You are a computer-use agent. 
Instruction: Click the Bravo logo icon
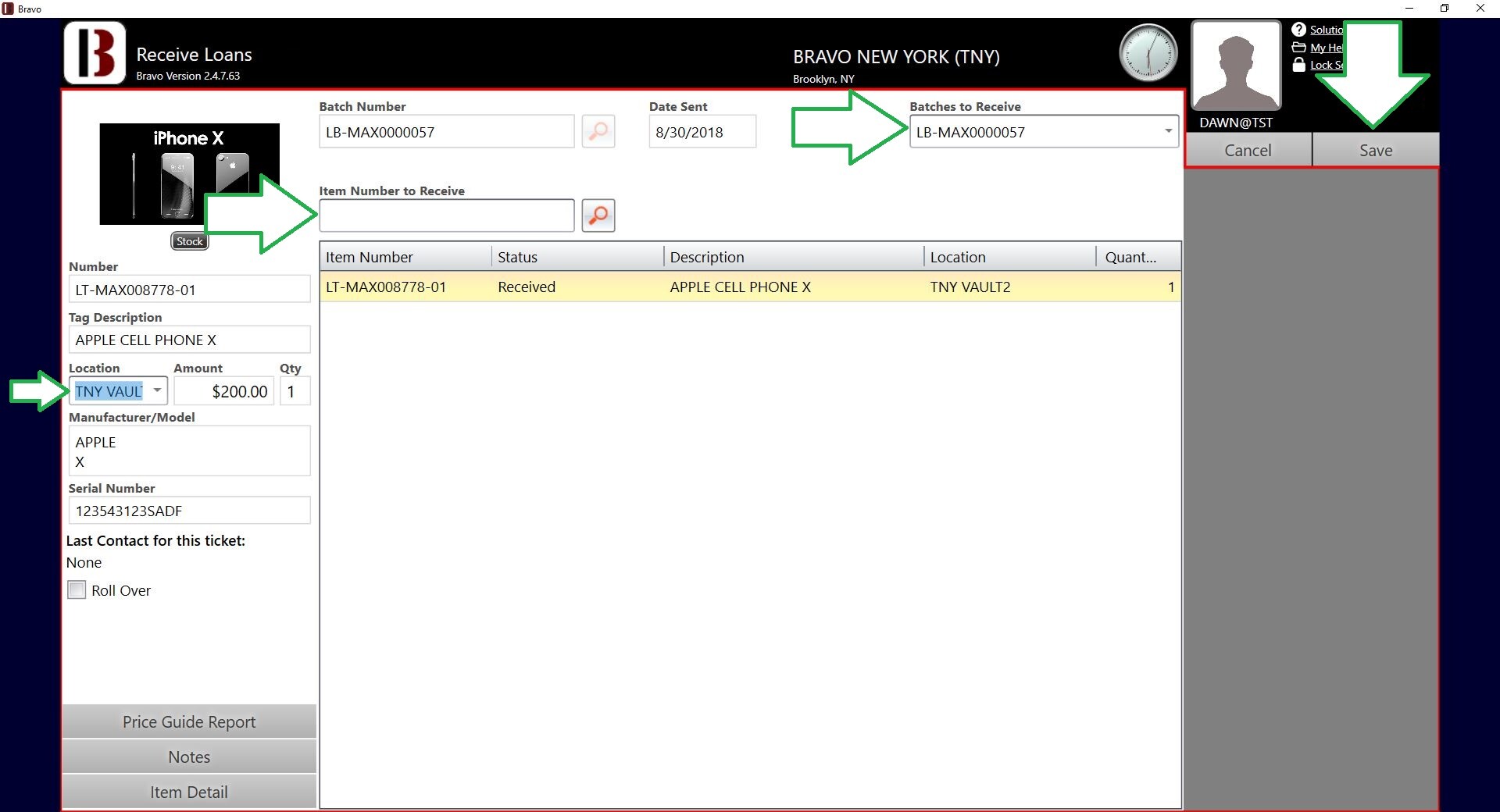95,53
